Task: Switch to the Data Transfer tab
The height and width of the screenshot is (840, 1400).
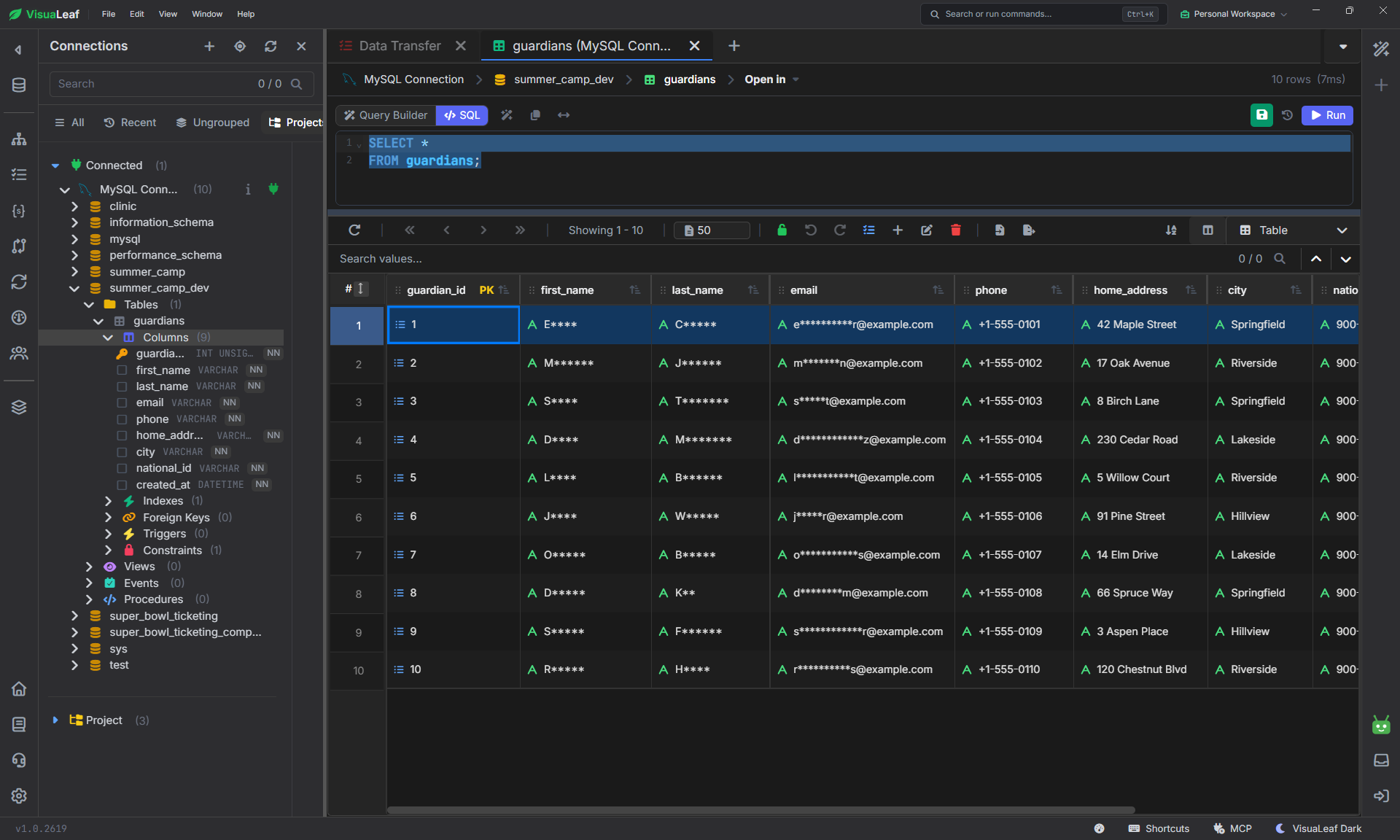Action: click(400, 46)
